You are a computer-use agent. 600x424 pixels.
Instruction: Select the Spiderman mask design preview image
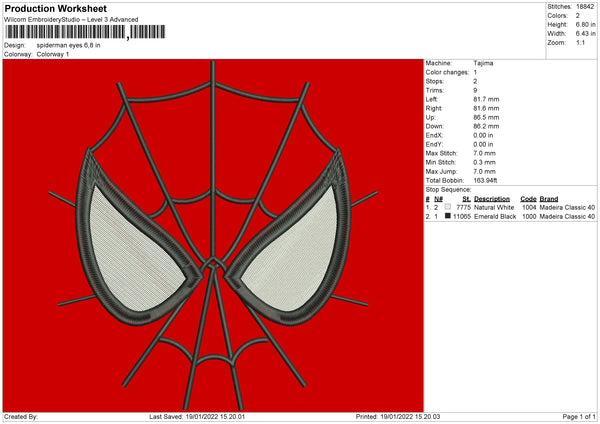point(213,236)
